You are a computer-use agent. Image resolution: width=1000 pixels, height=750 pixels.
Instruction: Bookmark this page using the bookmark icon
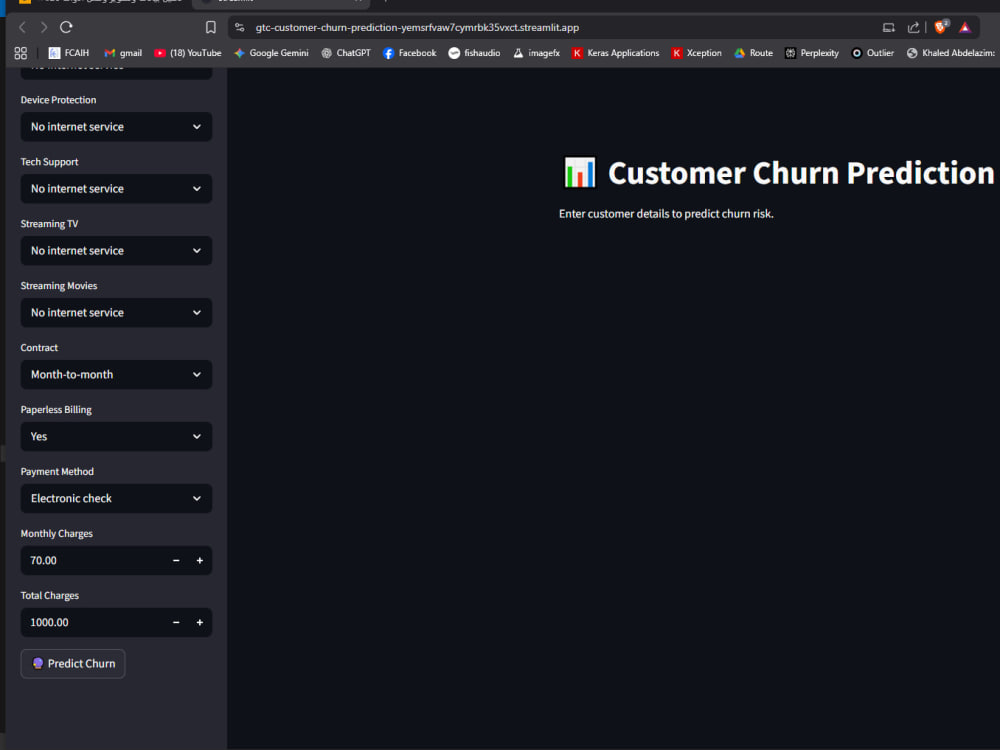click(210, 27)
